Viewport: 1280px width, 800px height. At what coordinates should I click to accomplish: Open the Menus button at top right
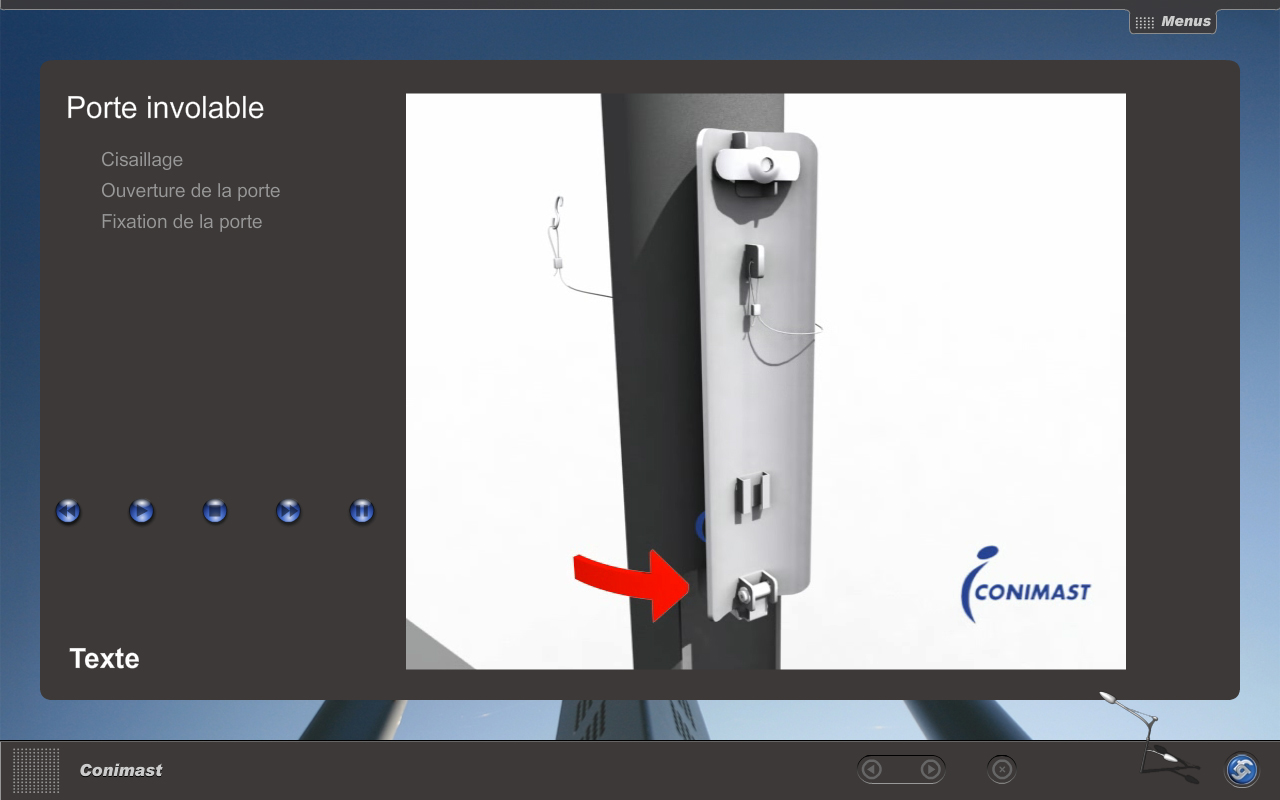point(1173,21)
